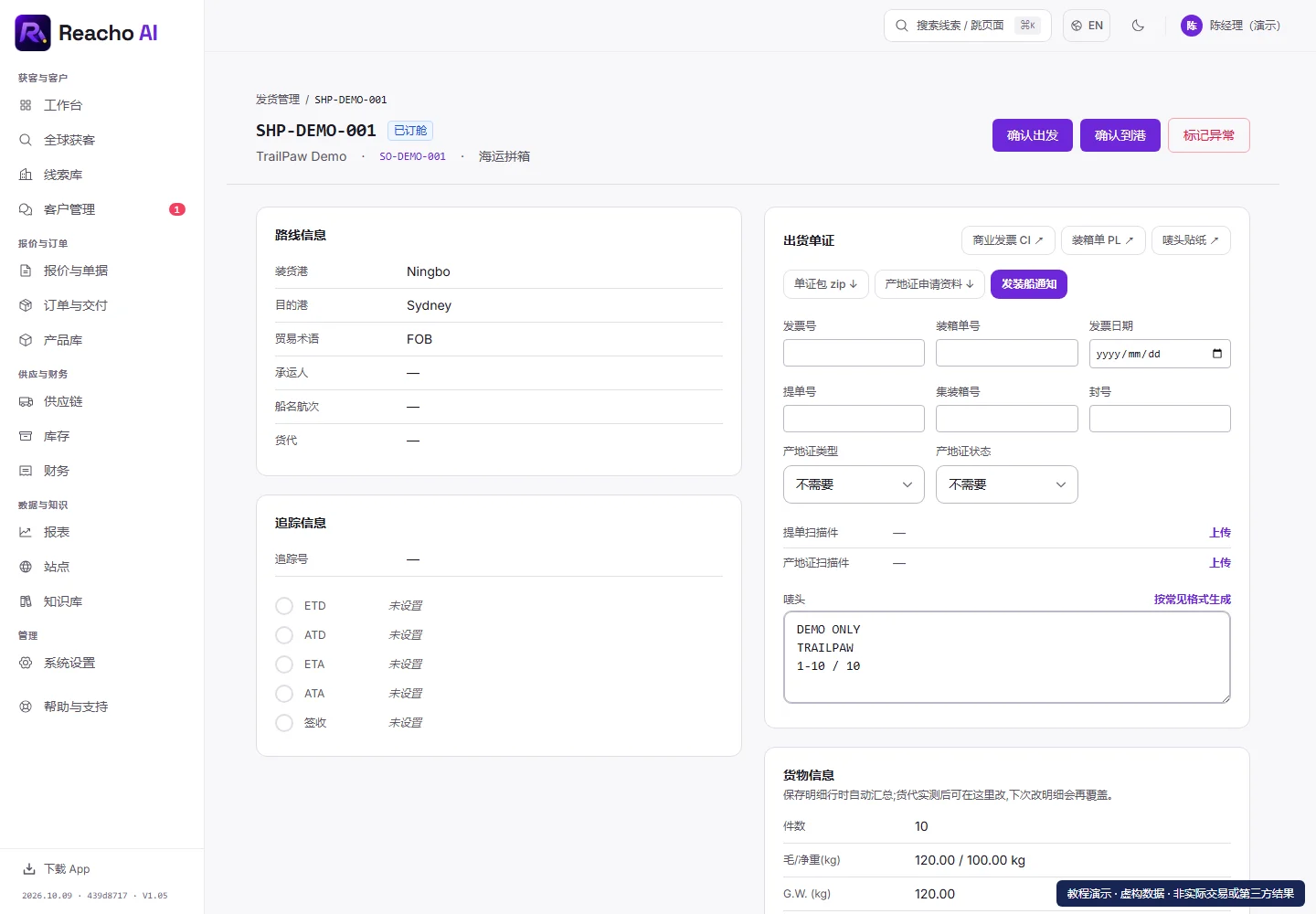The width and height of the screenshot is (1316, 914).
Task: Open 全球获客 search icon in sidebar
Action: (26, 140)
